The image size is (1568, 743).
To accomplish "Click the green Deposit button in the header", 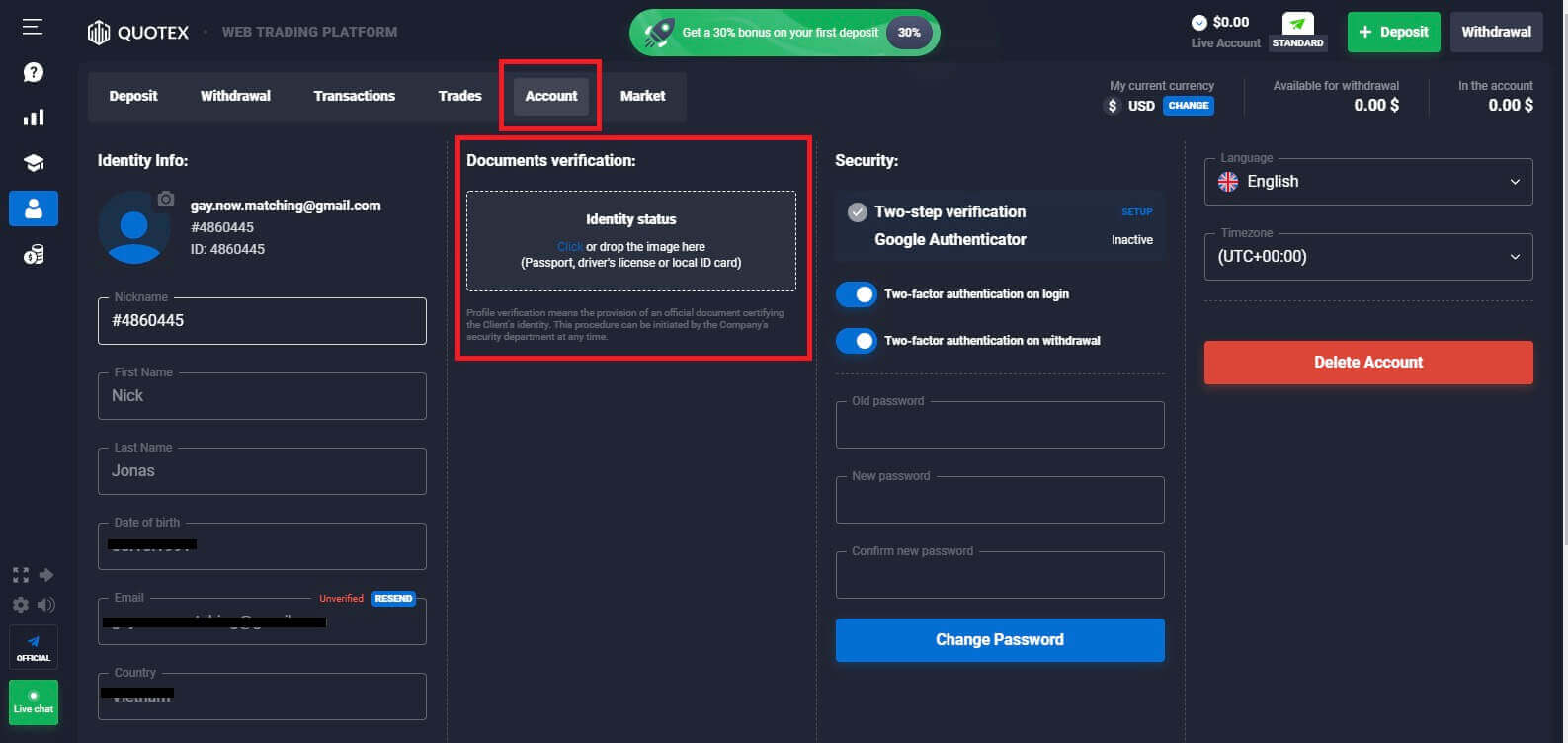I will coord(1393,32).
